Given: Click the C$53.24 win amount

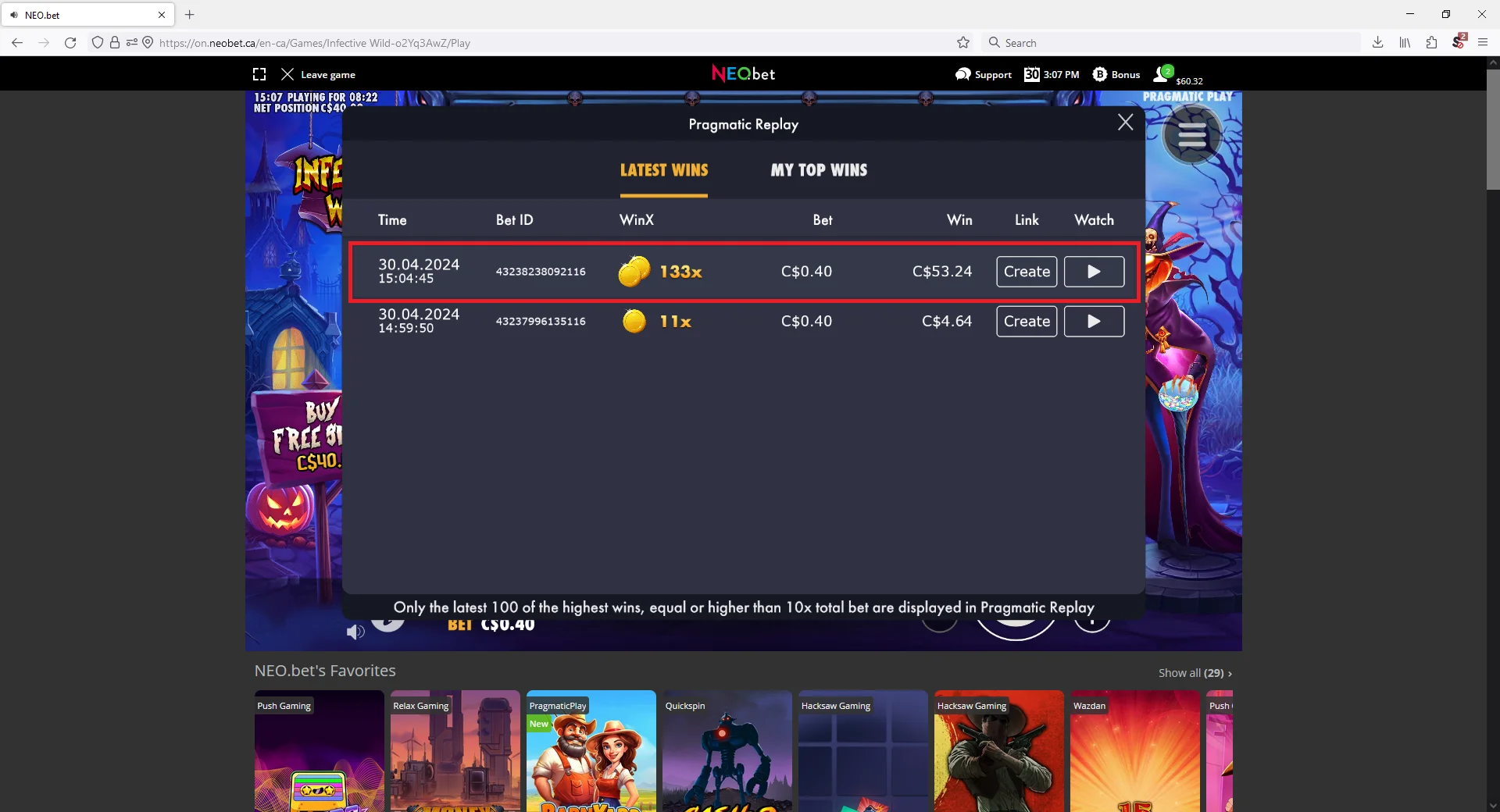Looking at the screenshot, I should click(942, 272).
